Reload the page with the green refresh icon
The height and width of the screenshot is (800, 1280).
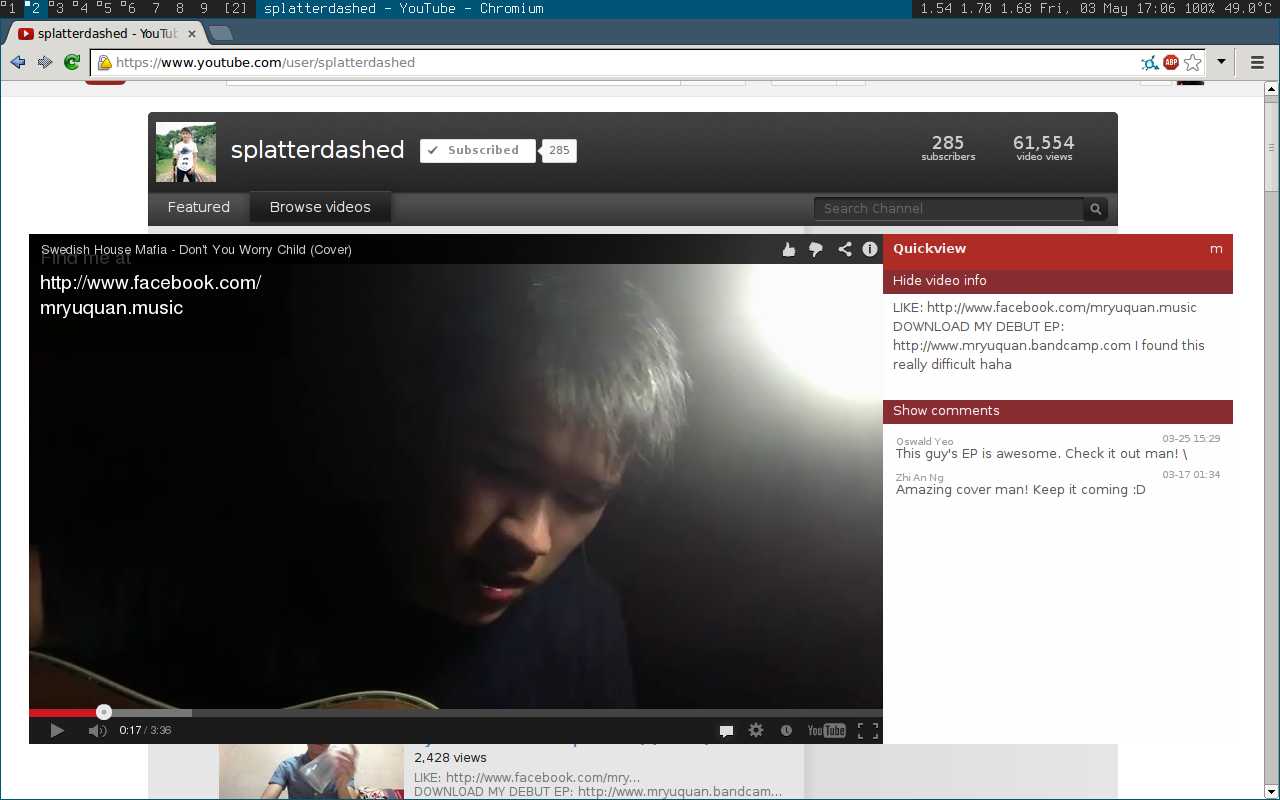click(72, 62)
